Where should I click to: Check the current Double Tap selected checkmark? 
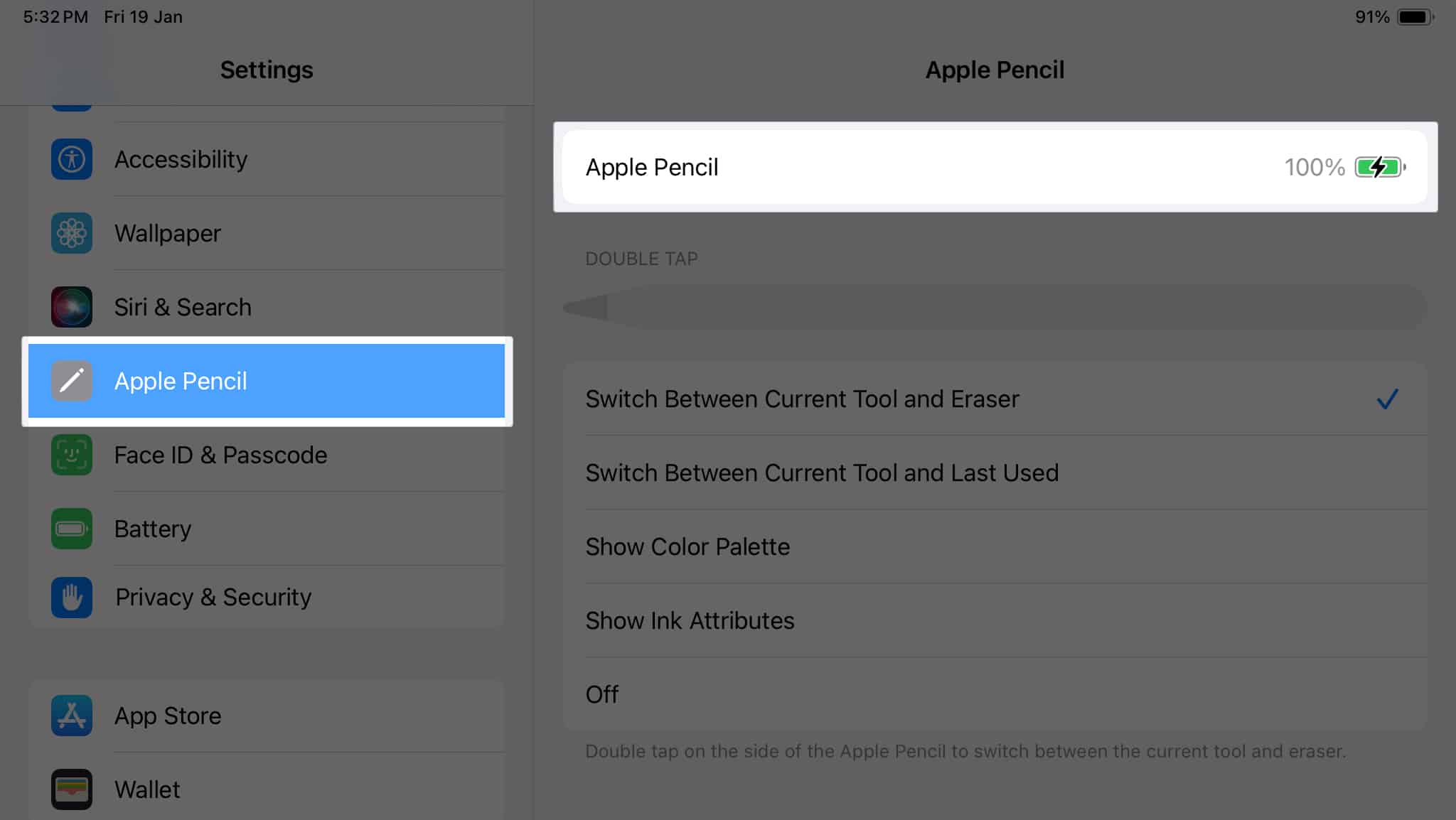click(x=1388, y=399)
